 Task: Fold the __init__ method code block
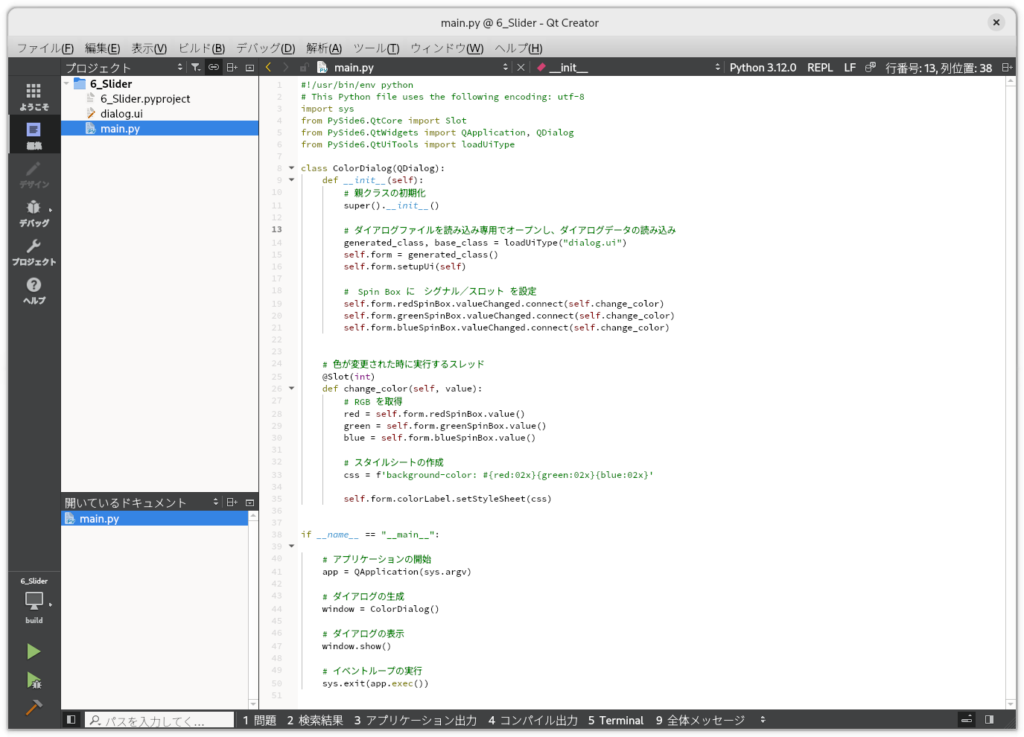click(x=291, y=180)
